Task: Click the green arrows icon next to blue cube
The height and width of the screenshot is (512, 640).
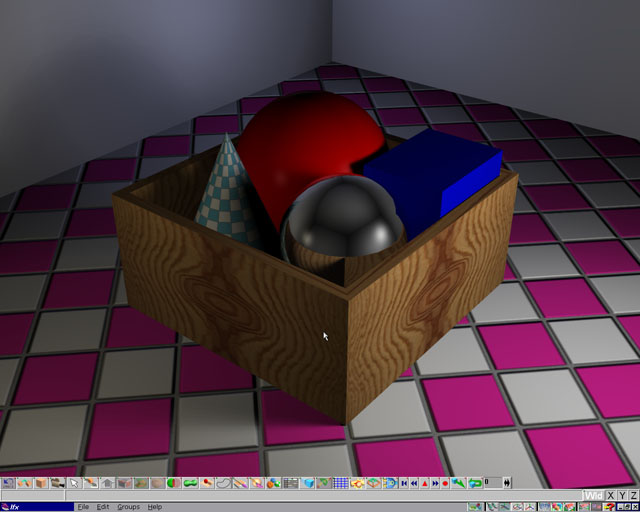Action: click(324, 483)
